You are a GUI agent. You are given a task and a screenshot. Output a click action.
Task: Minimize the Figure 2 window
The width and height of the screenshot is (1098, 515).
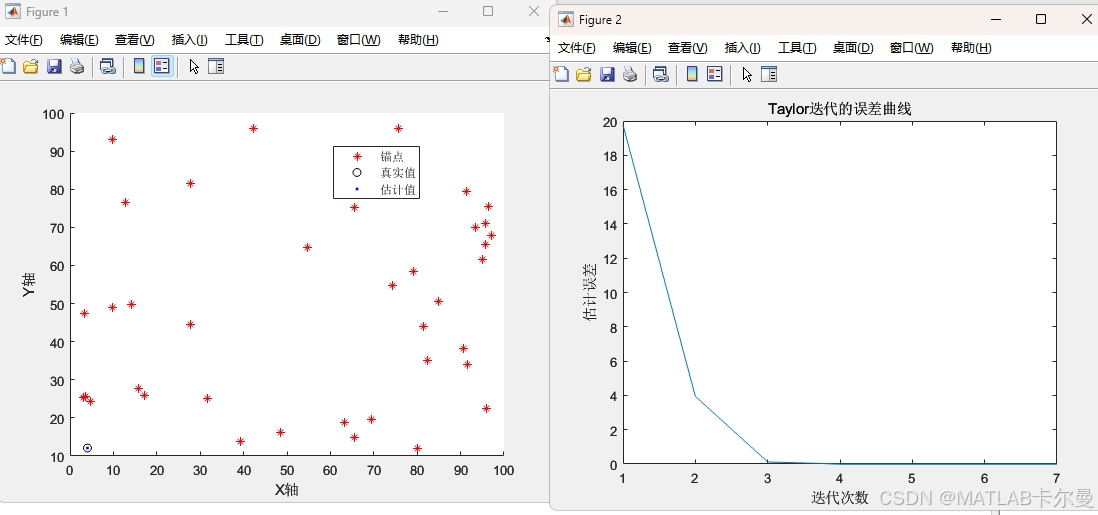[x=994, y=19]
